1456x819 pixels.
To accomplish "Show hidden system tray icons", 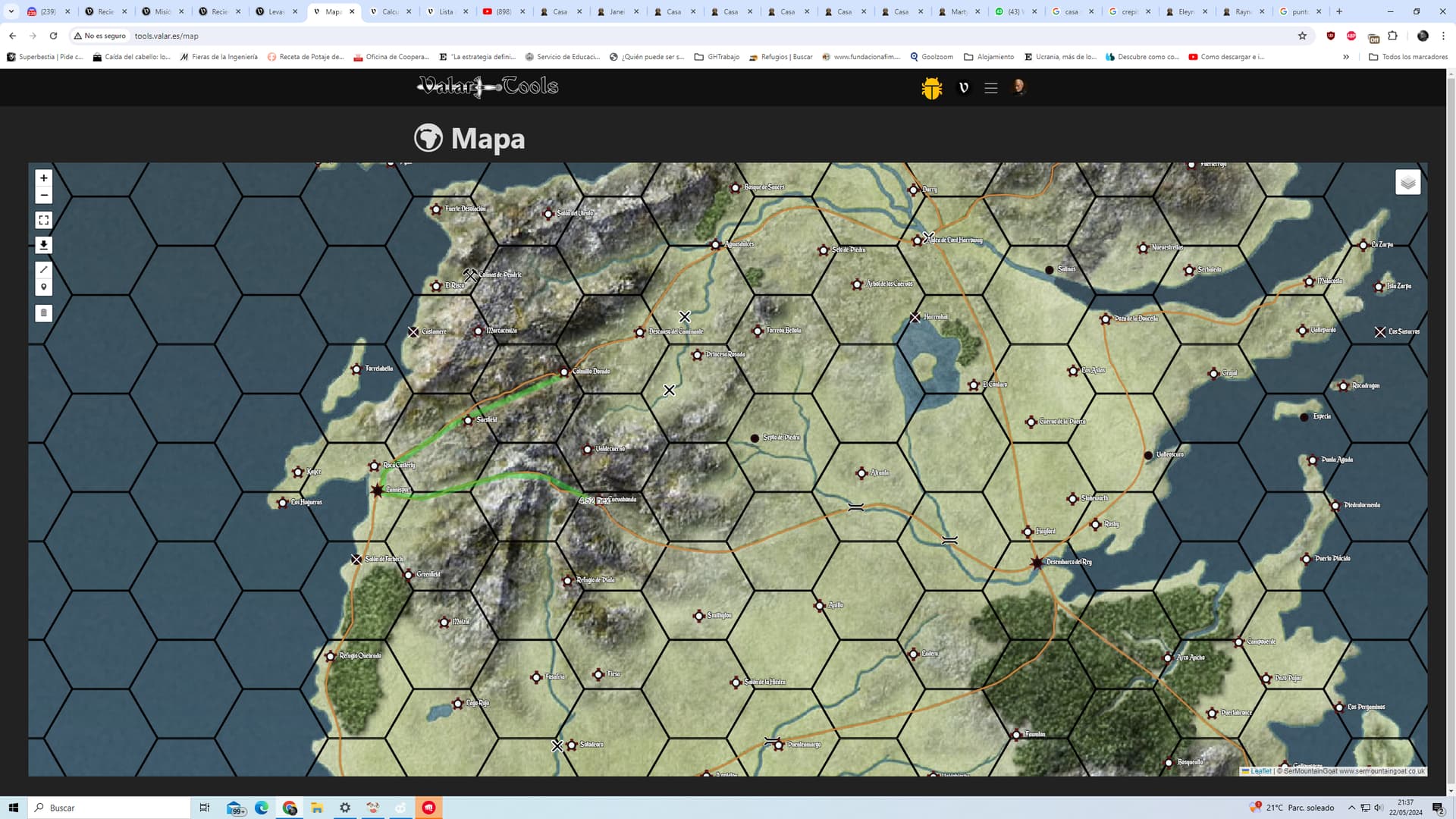I will coord(1351,808).
